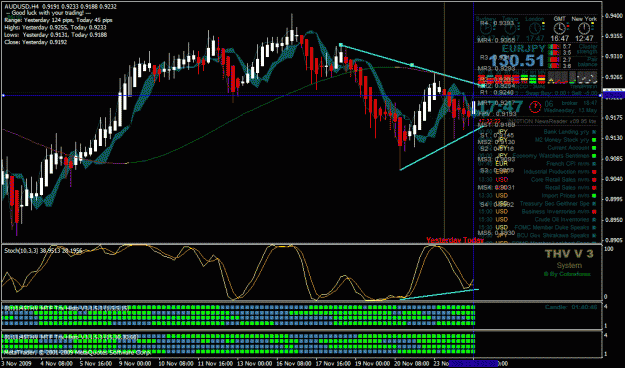Click the red Yesterday Today session label
This screenshot has width=625, height=368.
(455, 240)
